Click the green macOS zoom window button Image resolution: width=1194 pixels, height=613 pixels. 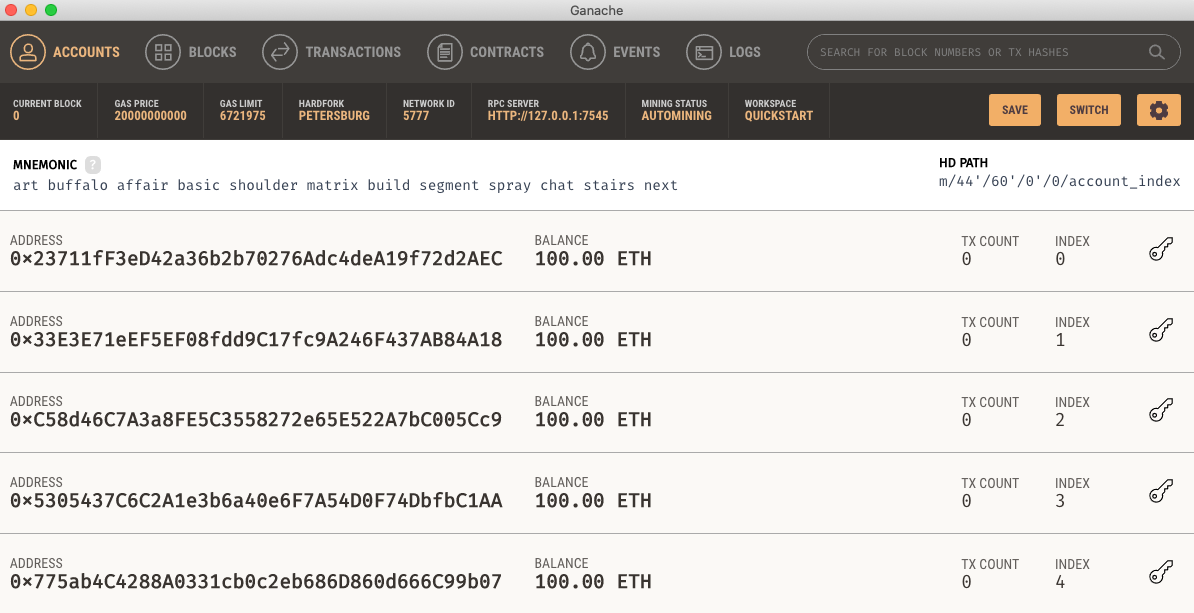pyautogui.click(x=51, y=10)
